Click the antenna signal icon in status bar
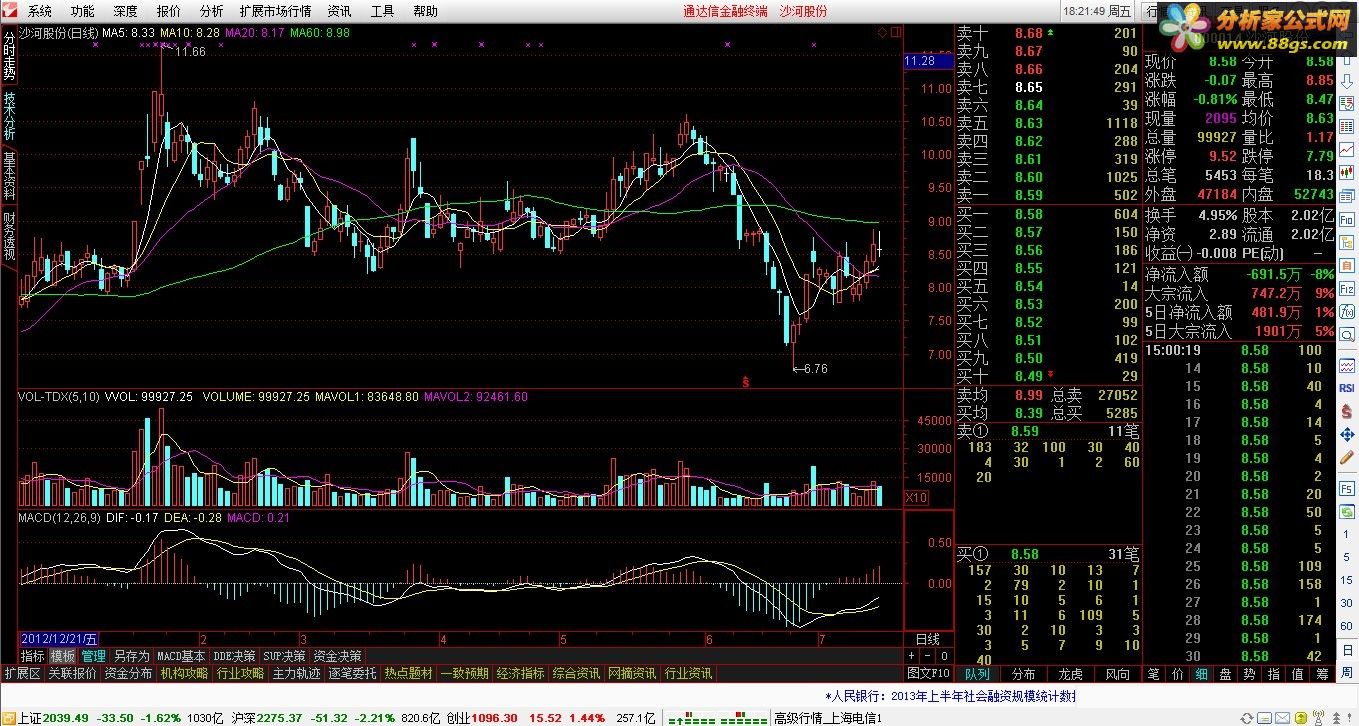Image resolution: width=1359 pixels, height=726 pixels. coord(1318,717)
